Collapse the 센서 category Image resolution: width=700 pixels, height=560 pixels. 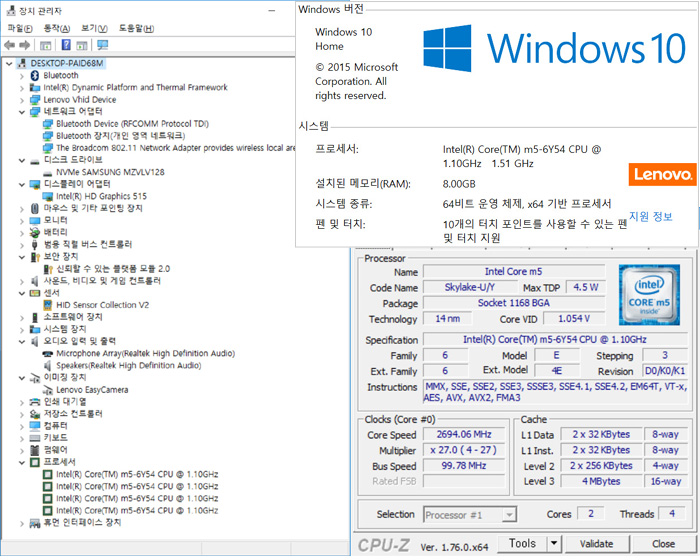click(22, 293)
